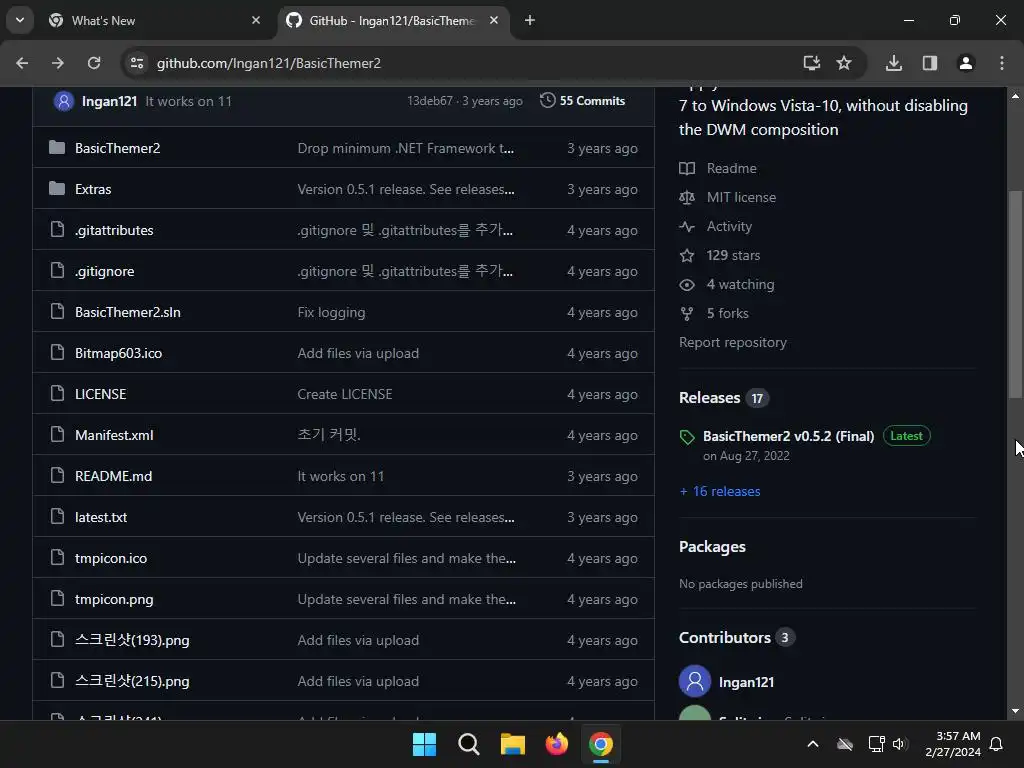Image resolution: width=1024 pixels, height=768 pixels.
Task: Go forward in browser history
Action: click(x=58, y=63)
